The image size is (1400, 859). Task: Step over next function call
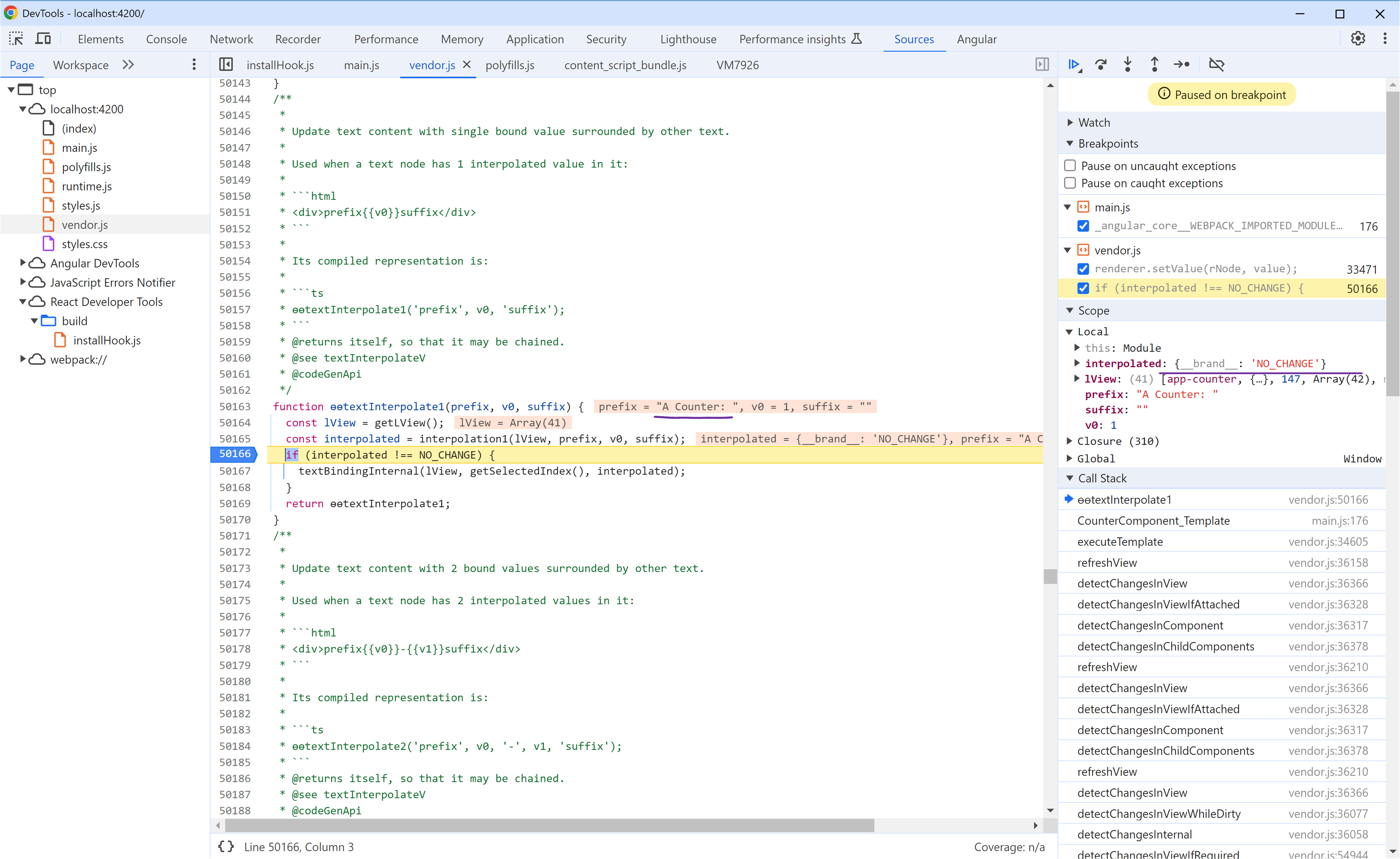1100,65
